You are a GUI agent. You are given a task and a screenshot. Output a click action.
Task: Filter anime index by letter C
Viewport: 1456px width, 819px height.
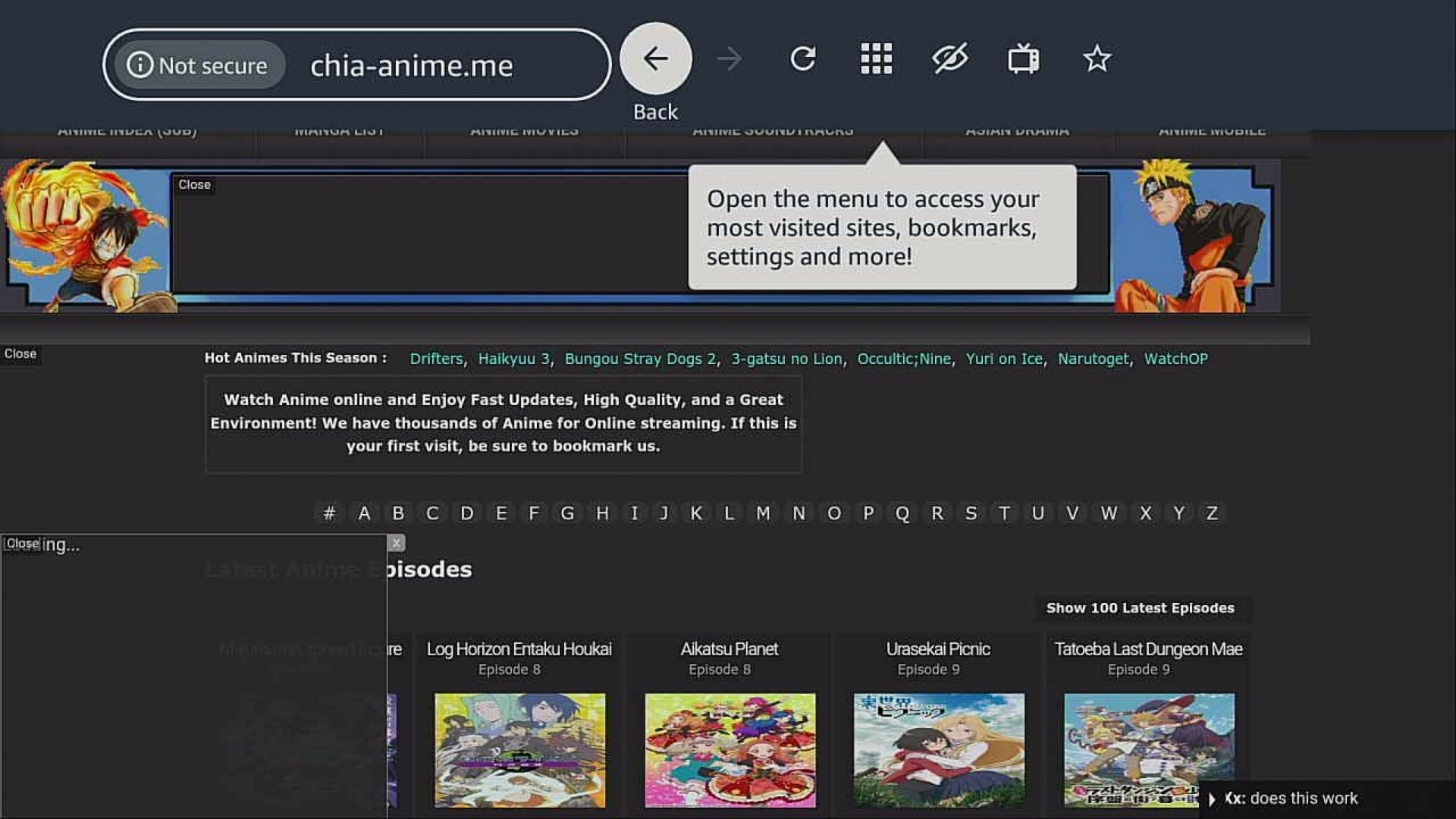pyautogui.click(x=432, y=513)
